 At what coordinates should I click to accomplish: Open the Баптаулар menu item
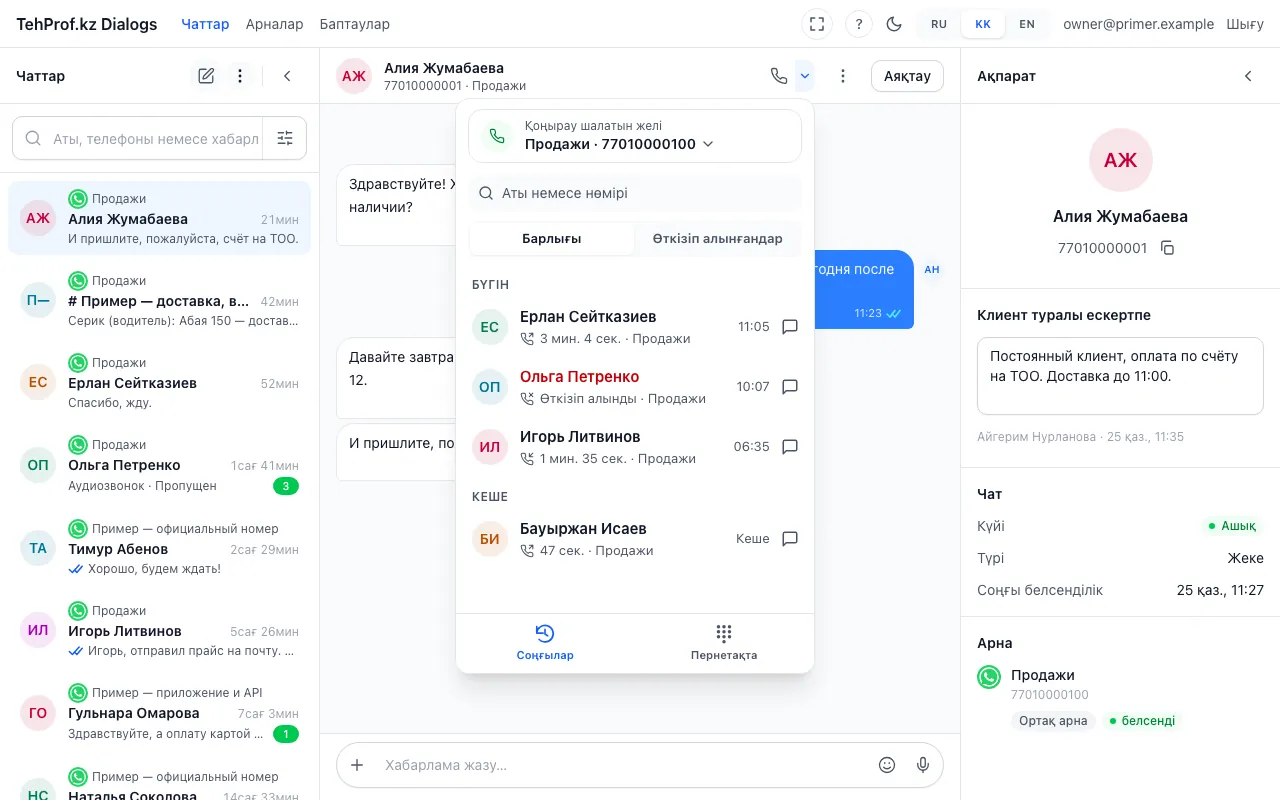tap(355, 24)
